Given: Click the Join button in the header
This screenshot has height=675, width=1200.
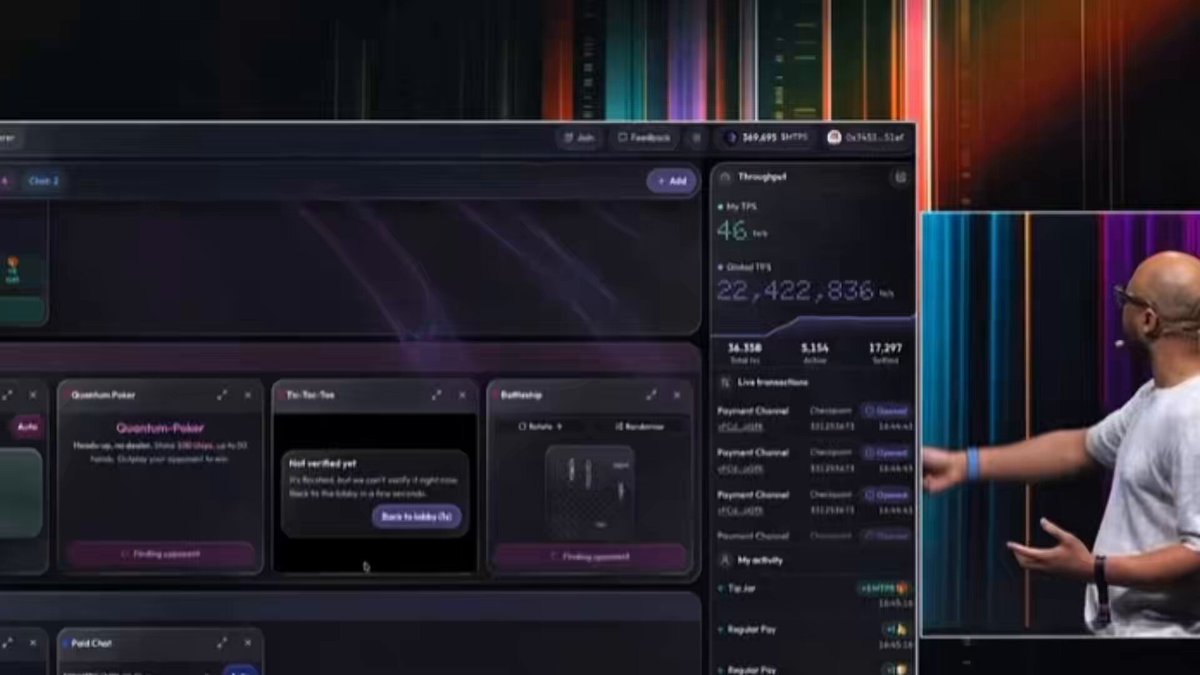Looking at the screenshot, I should pyautogui.click(x=579, y=137).
